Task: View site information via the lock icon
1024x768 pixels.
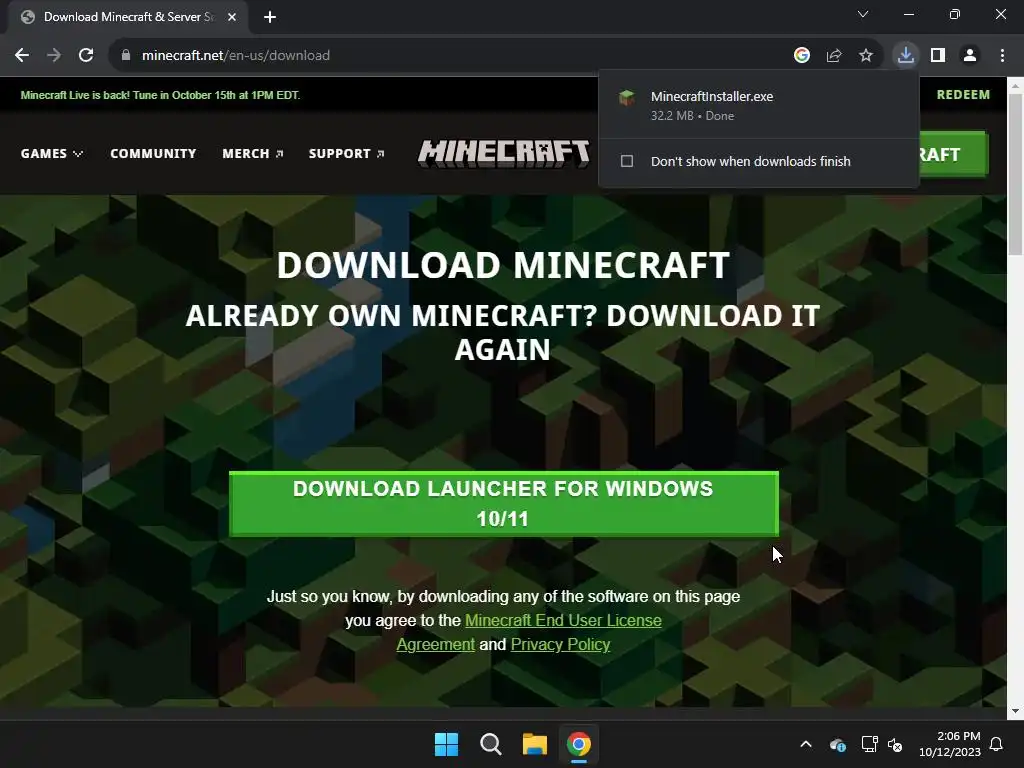Action: point(126,56)
